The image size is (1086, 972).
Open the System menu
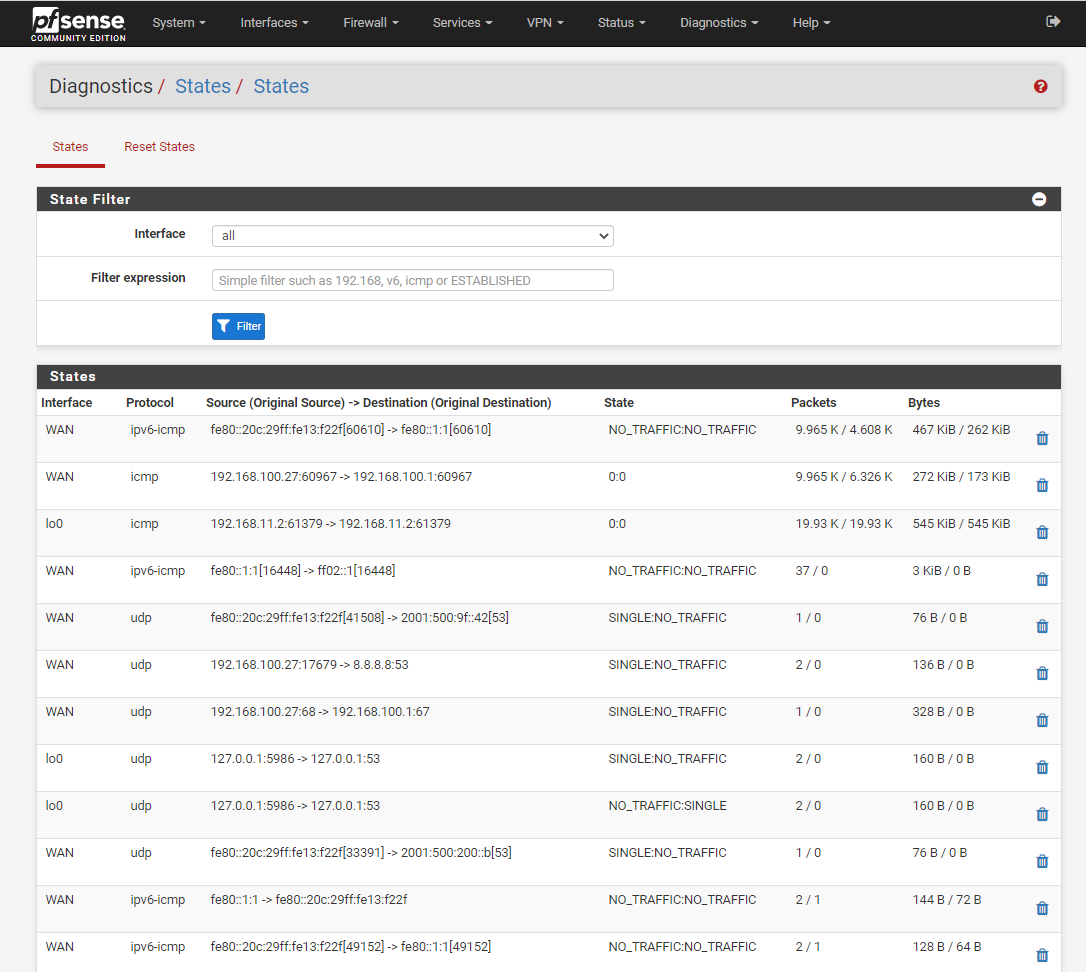tap(179, 23)
